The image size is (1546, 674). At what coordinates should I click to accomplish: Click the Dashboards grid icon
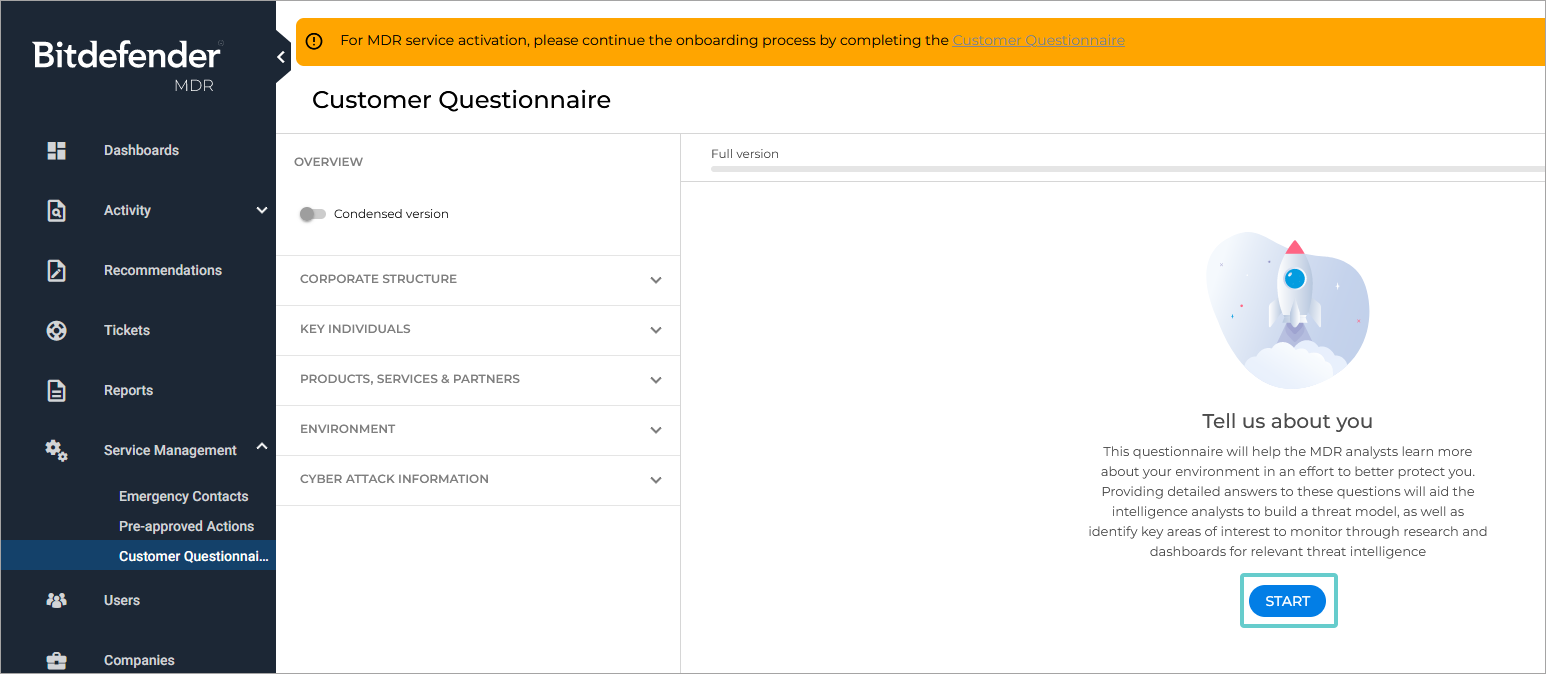pos(57,151)
